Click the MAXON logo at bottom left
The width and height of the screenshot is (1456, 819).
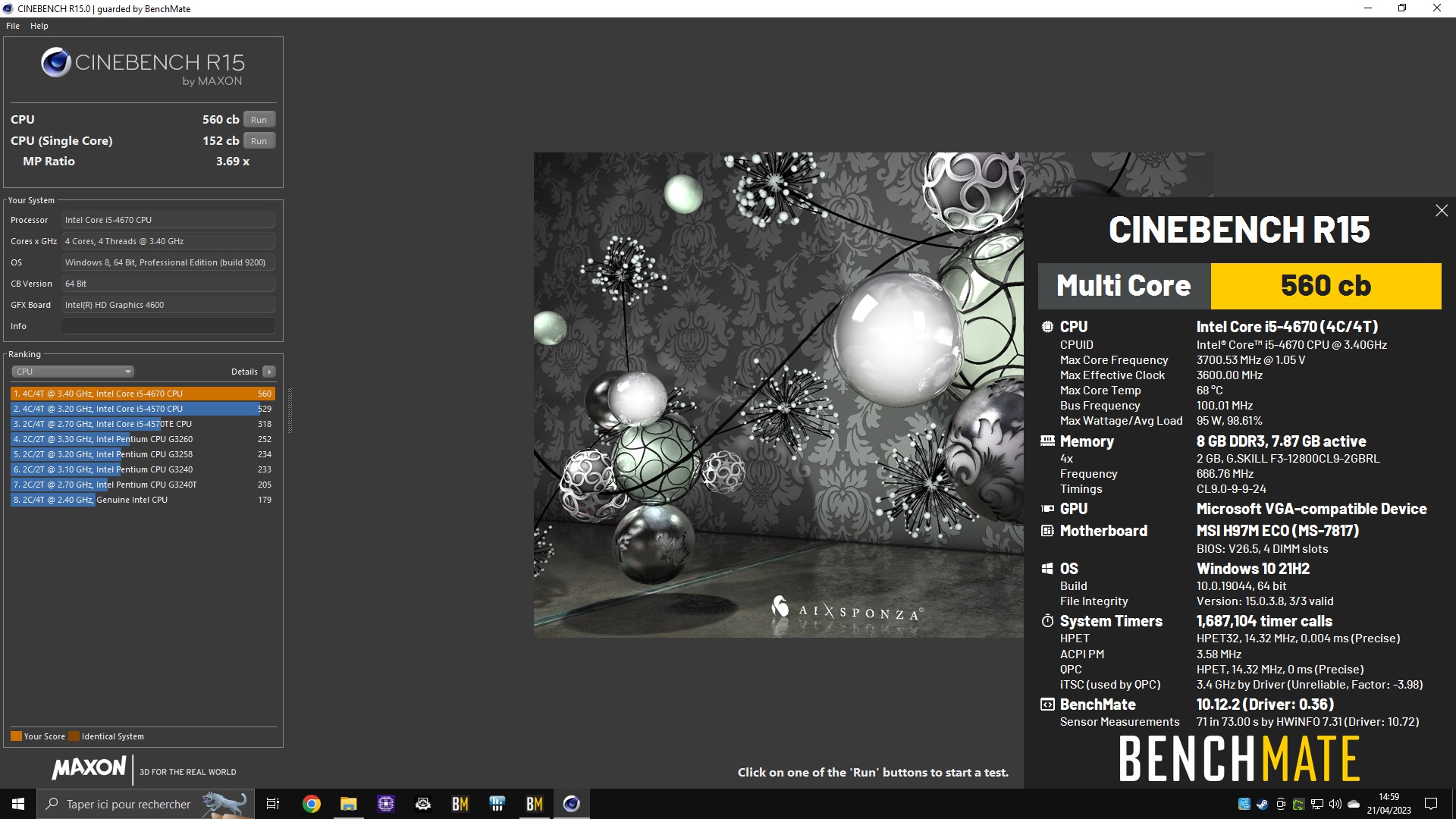89,768
